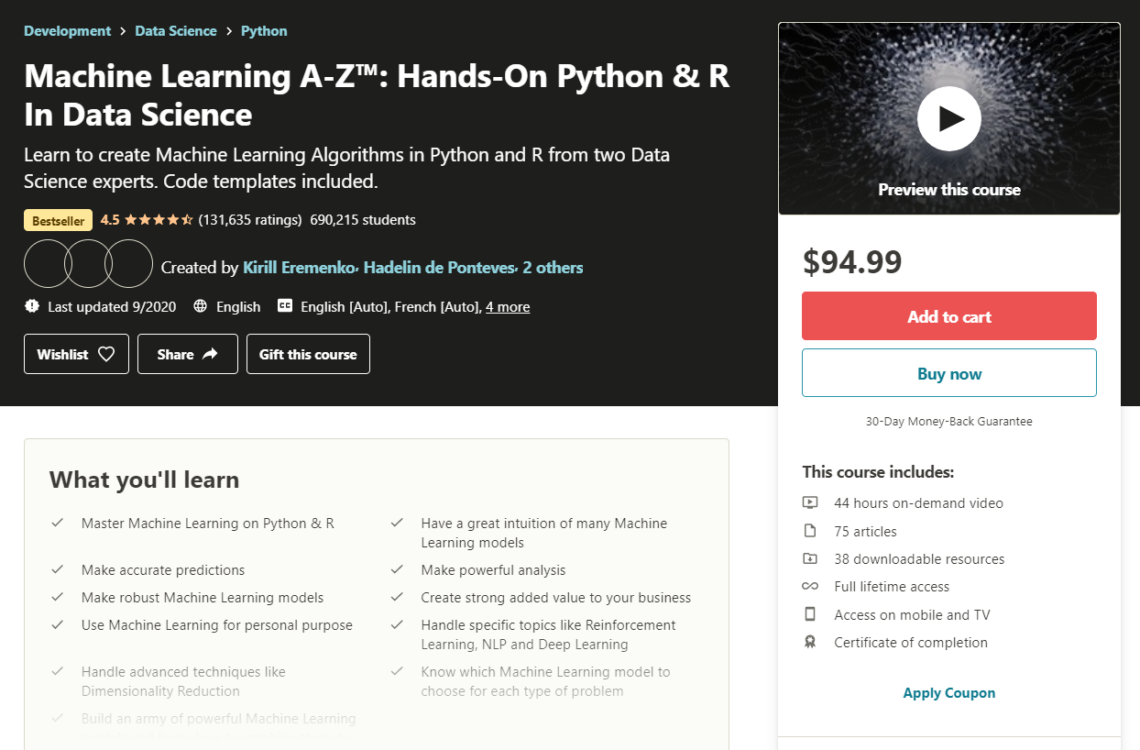Viewport: 1140px width, 750px height.
Task: Open the Development breadcrumb
Action: pyautogui.click(x=67, y=30)
